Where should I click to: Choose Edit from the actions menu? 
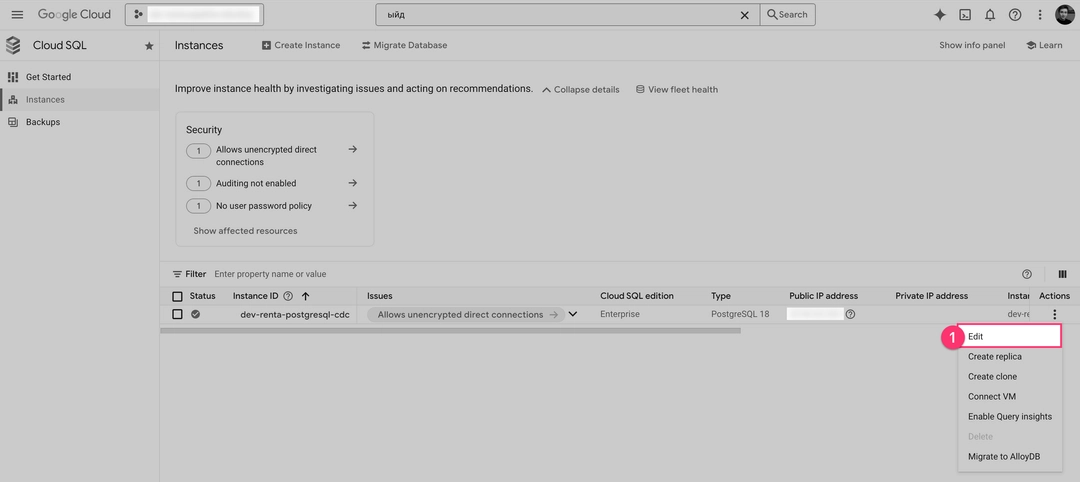point(1010,337)
